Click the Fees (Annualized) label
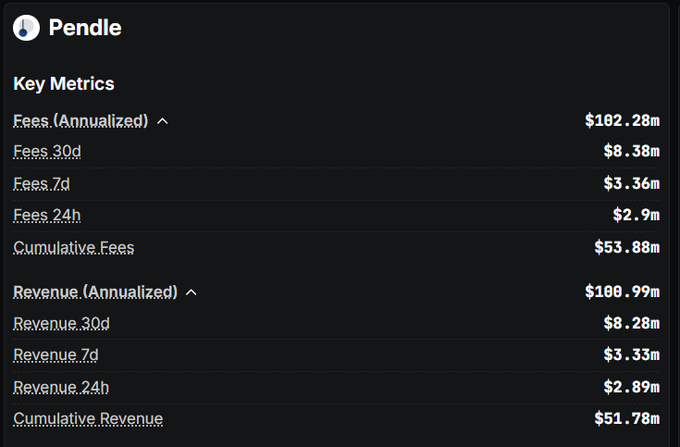Screen dimensions: 680x447 (80, 121)
